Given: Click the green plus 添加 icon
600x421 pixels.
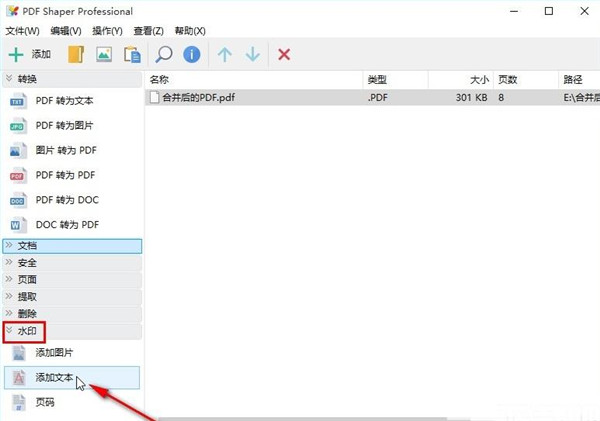Looking at the screenshot, I should pyautogui.click(x=17, y=54).
